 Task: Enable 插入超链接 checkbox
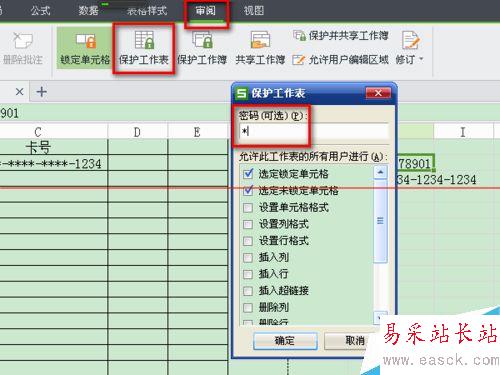pos(248,291)
